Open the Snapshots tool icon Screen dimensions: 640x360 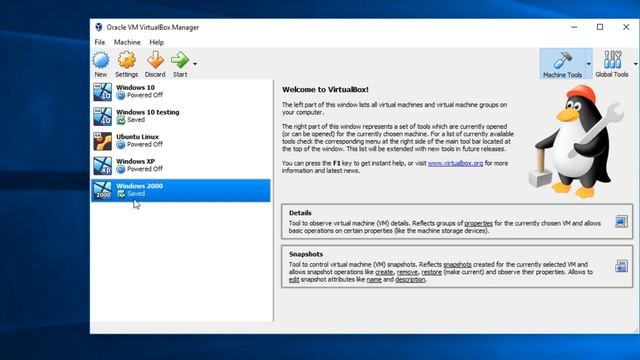[621, 266]
